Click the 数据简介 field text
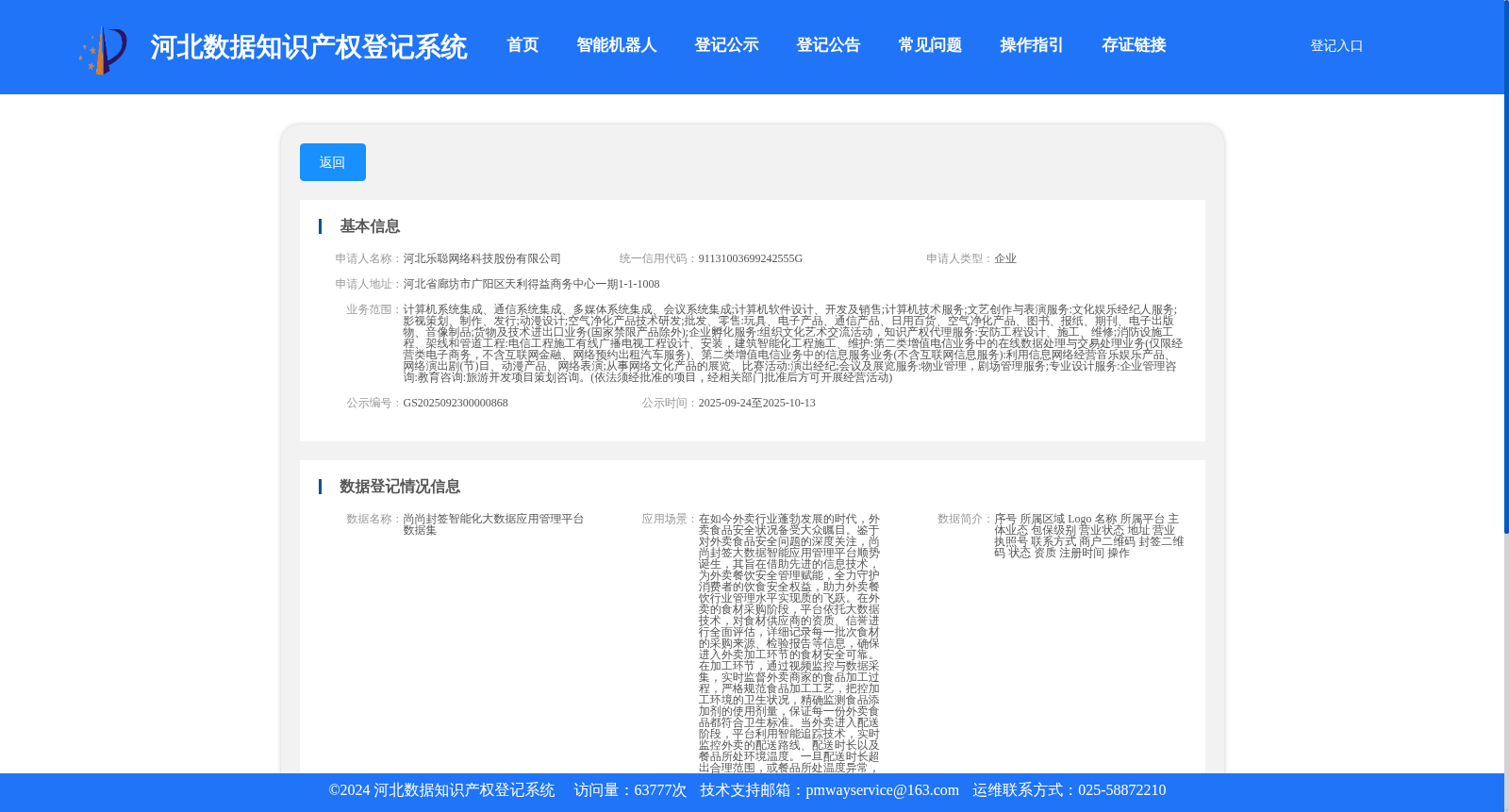 coord(1088,536)
